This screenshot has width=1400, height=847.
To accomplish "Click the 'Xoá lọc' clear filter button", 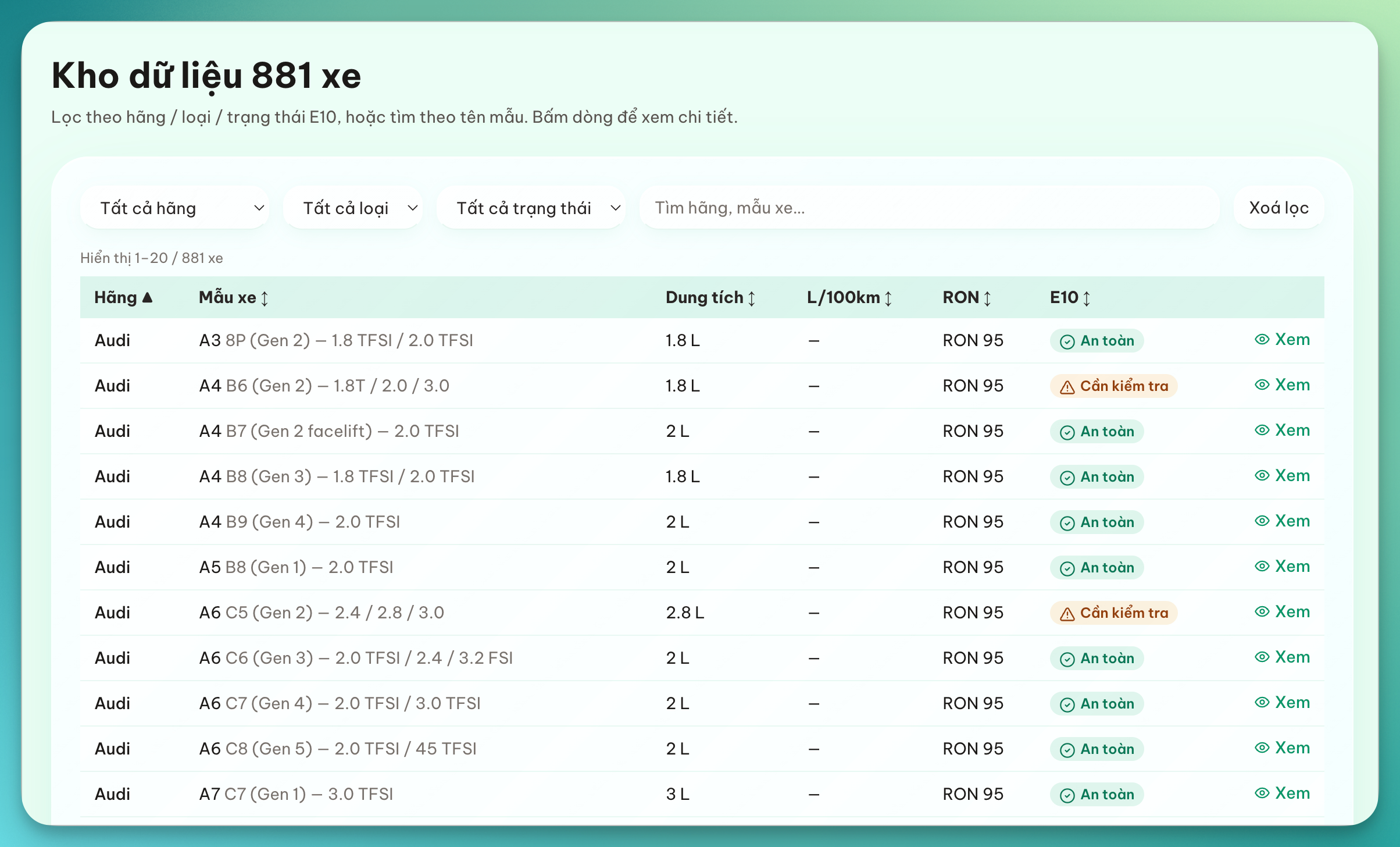I will pos(1278,208).
